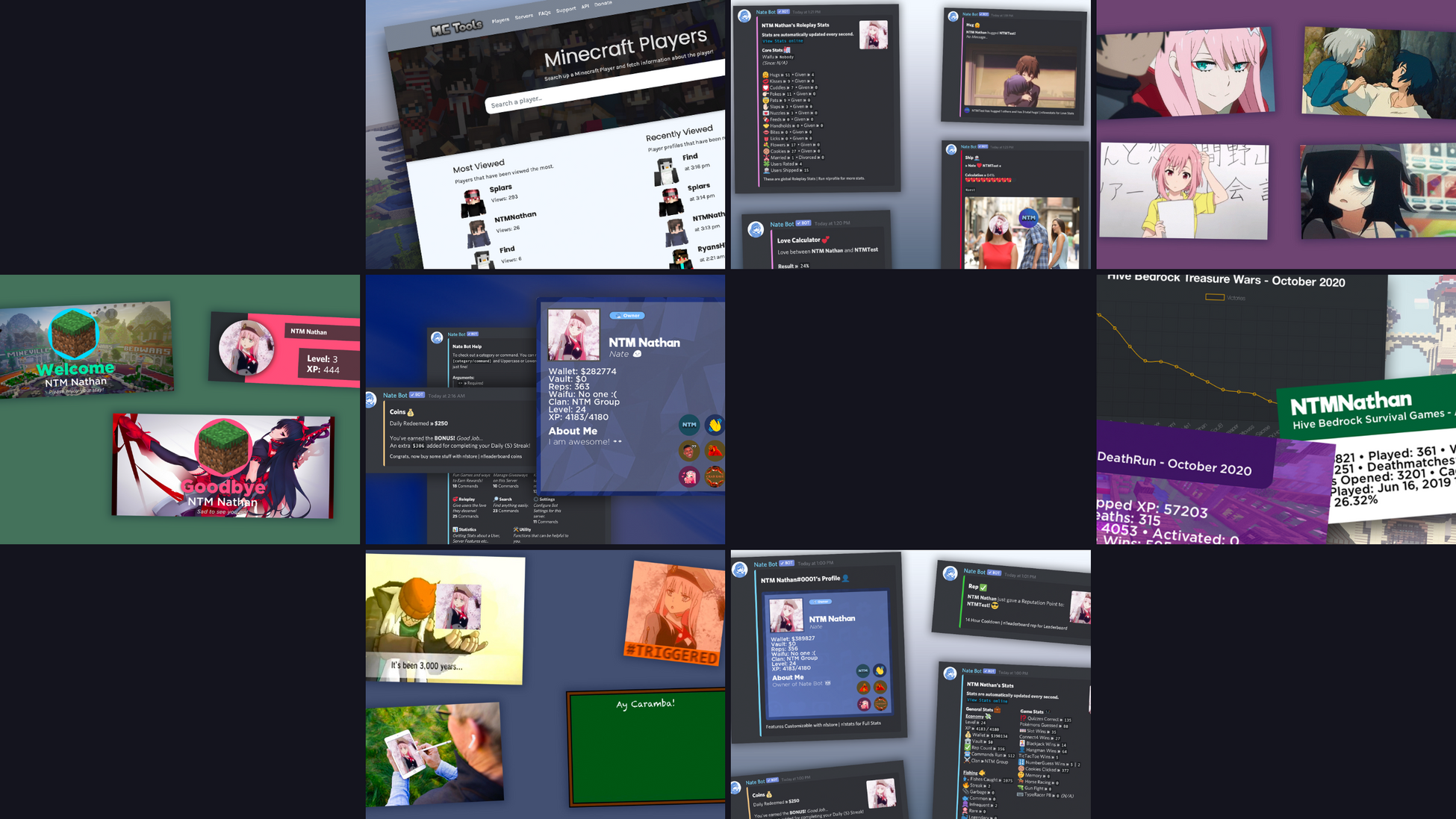Click the 'About Me' heading on the large profile card
1456x819 pixels.
(x=573, y=431)
